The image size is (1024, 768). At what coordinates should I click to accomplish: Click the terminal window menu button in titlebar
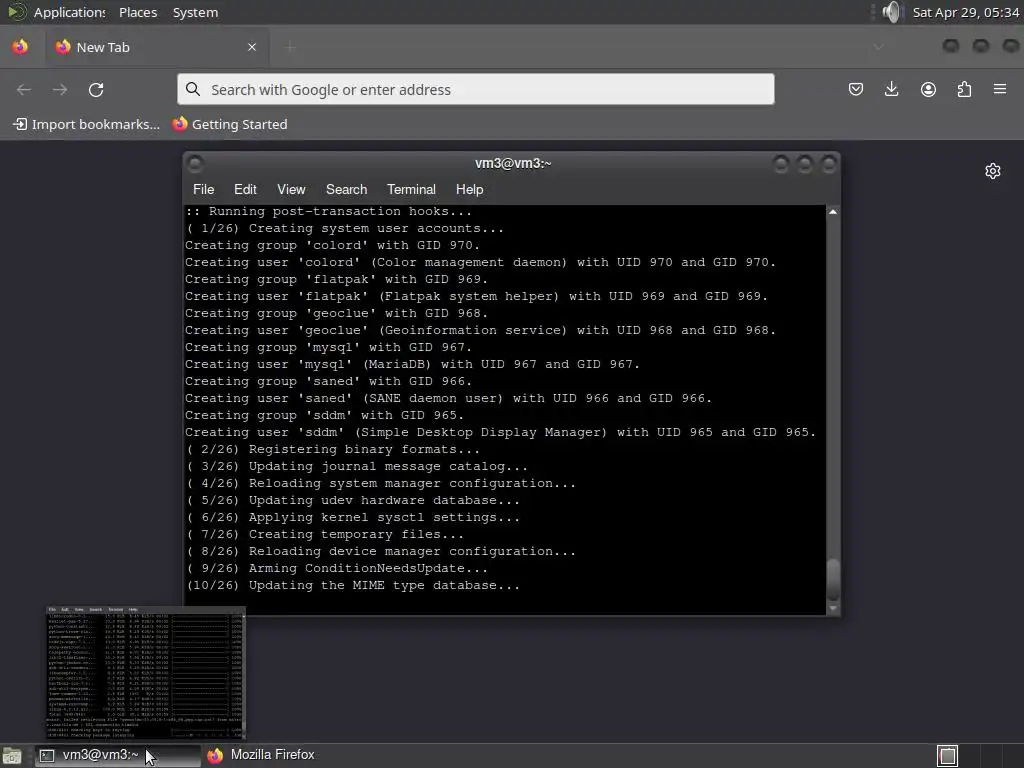tap(195, 163)
